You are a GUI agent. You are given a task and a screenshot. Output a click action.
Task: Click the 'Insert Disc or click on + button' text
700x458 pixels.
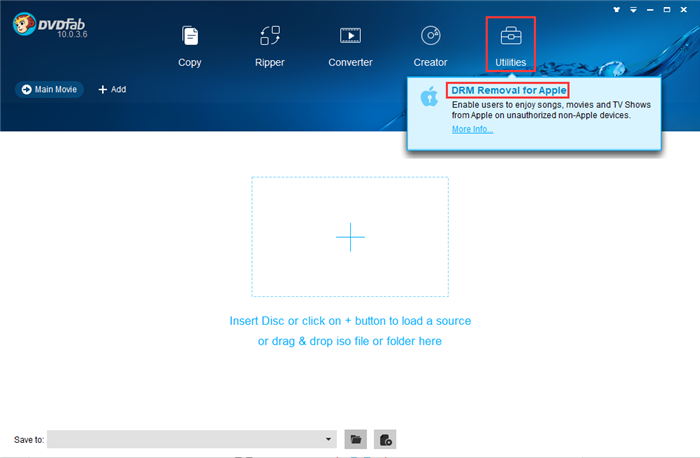350,321
